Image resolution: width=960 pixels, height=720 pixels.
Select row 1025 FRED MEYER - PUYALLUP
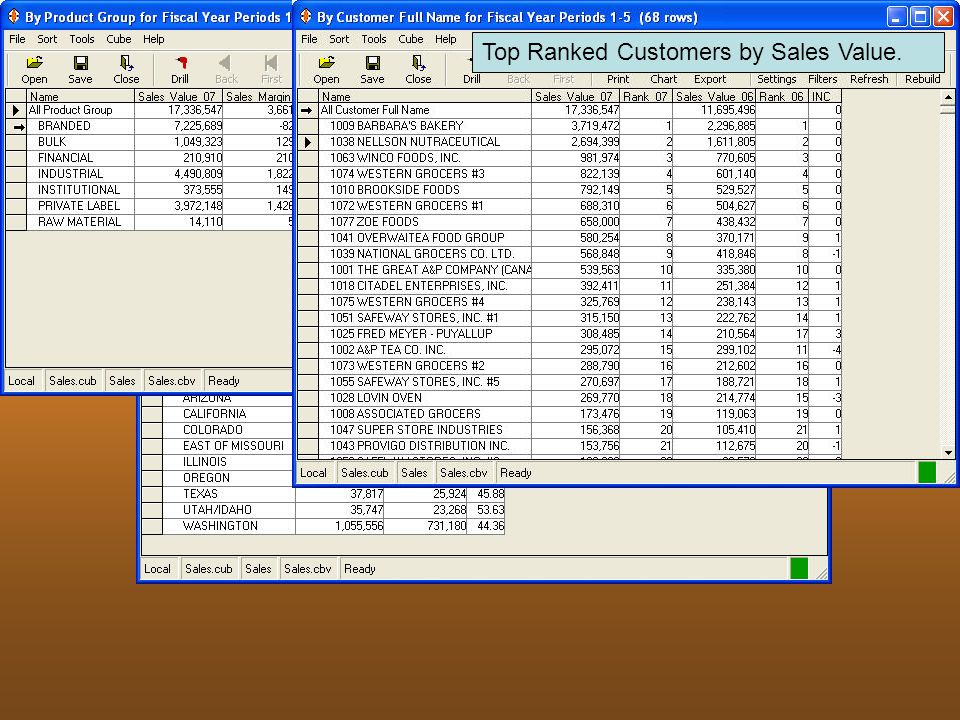(x=569, y=334)
